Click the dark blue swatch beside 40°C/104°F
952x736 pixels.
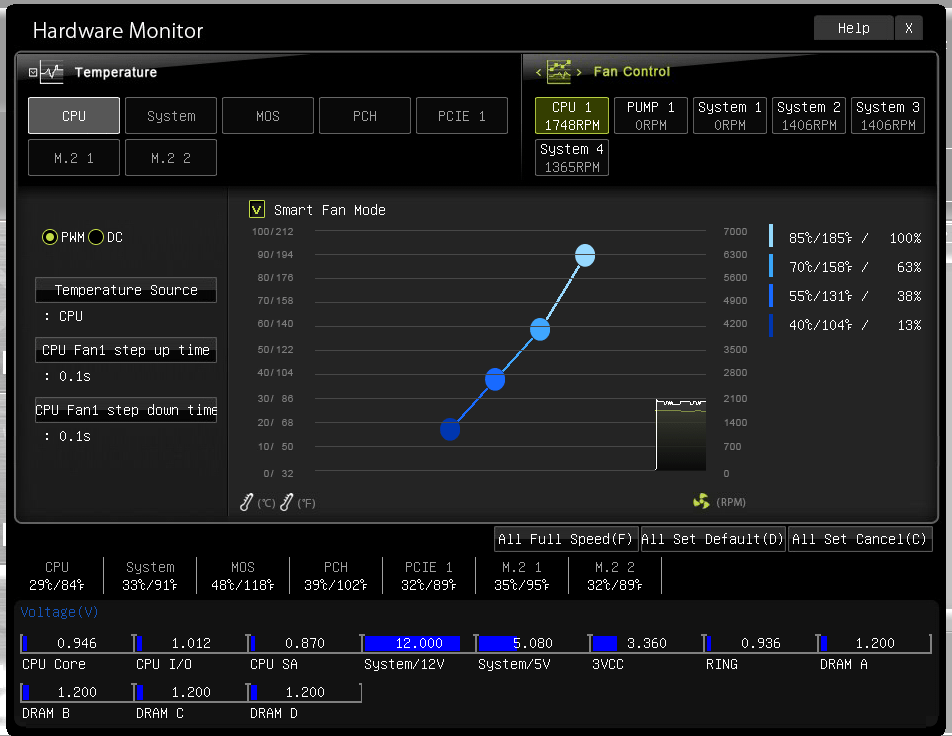[771, 325]
